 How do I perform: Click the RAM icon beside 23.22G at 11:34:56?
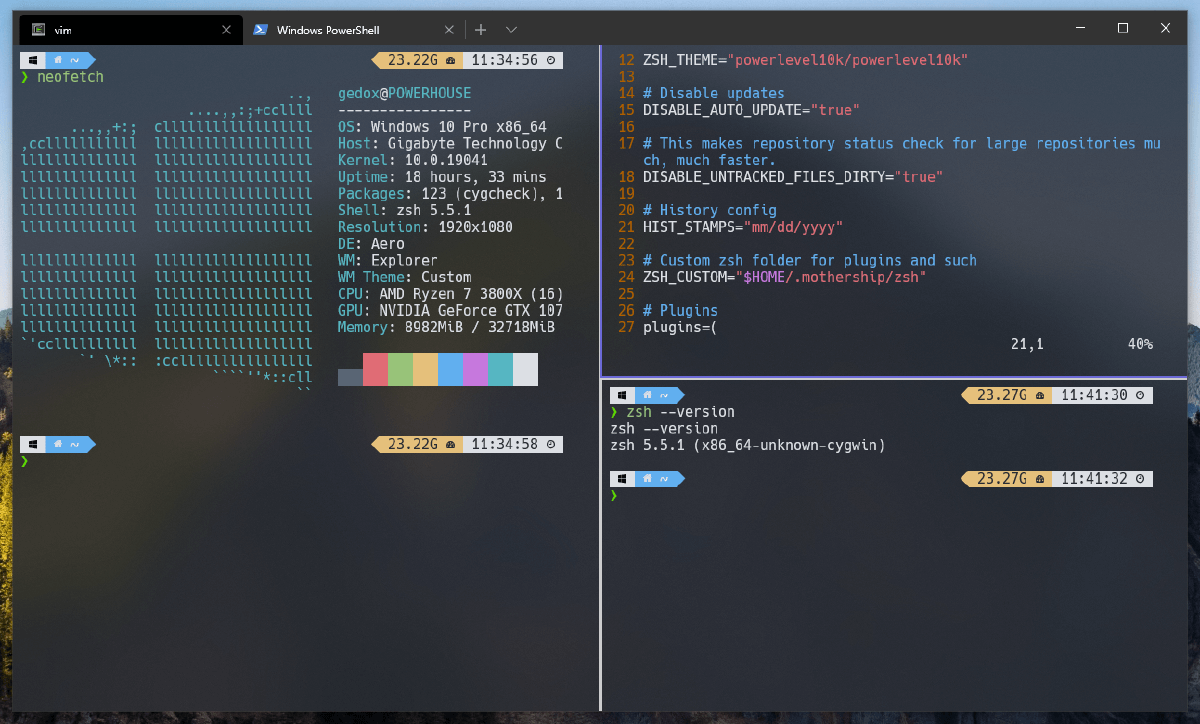[451, 60]
